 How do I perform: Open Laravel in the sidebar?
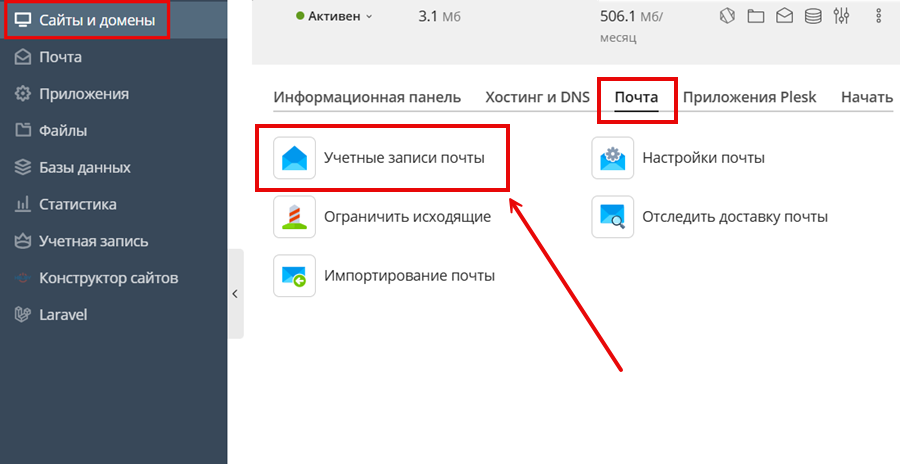click(63, 314)
